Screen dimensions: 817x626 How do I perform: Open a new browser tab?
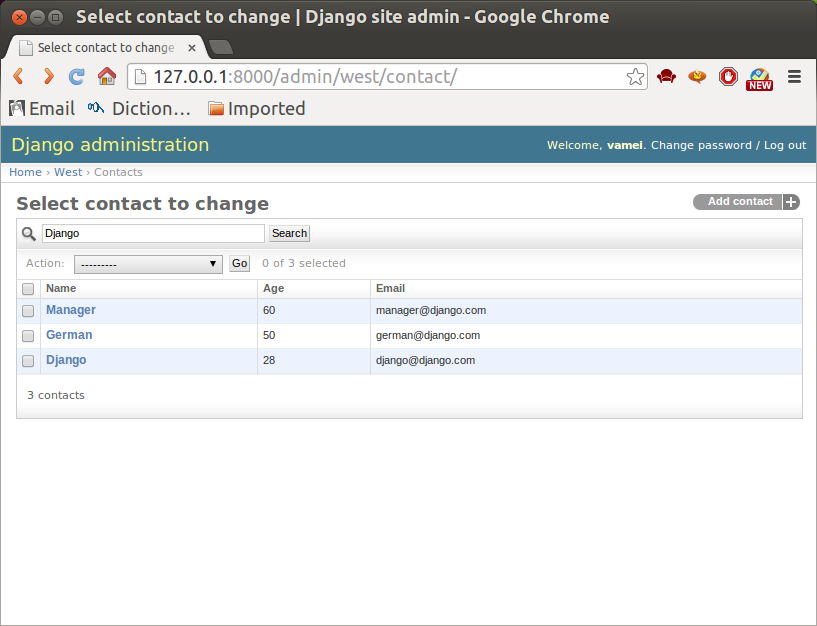pyautogui.click(x=221, y=47)
